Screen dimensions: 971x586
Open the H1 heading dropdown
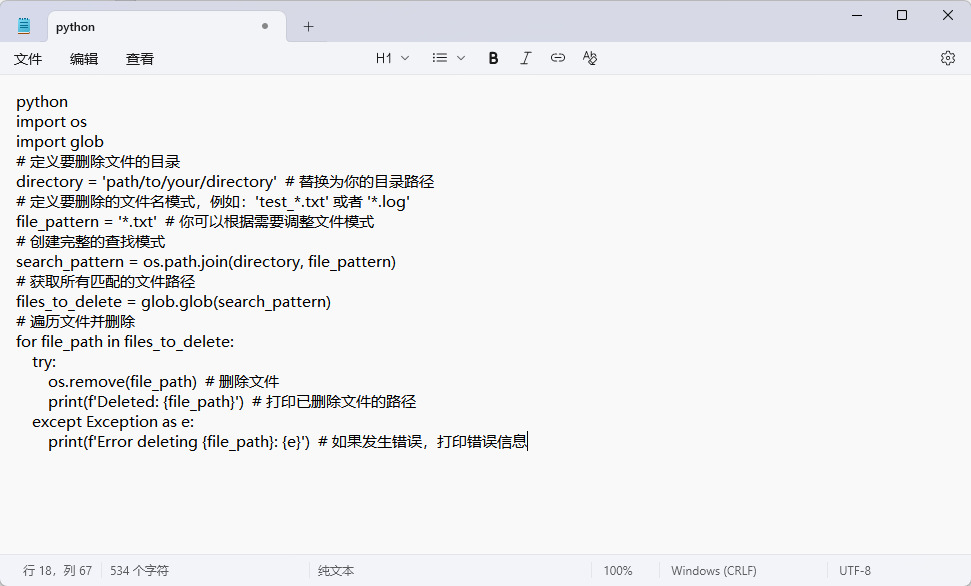pos(392,58)
